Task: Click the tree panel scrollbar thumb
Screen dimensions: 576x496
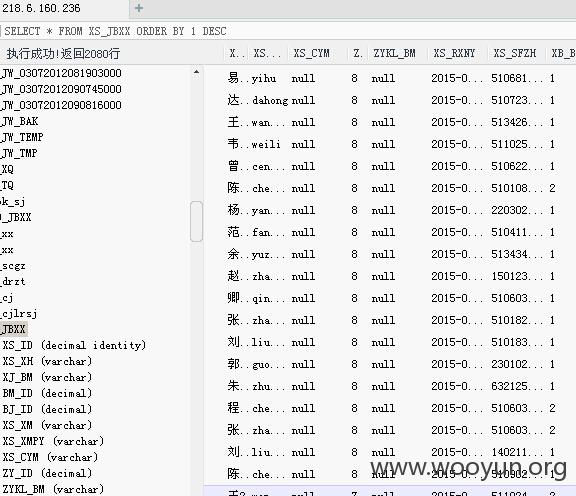Action: click(x=197, y=221)
